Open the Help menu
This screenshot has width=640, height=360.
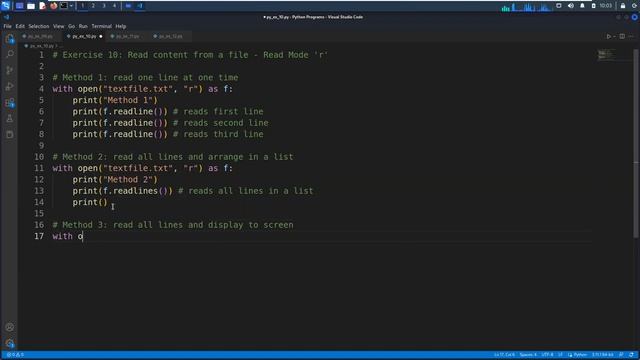point(120,26)
